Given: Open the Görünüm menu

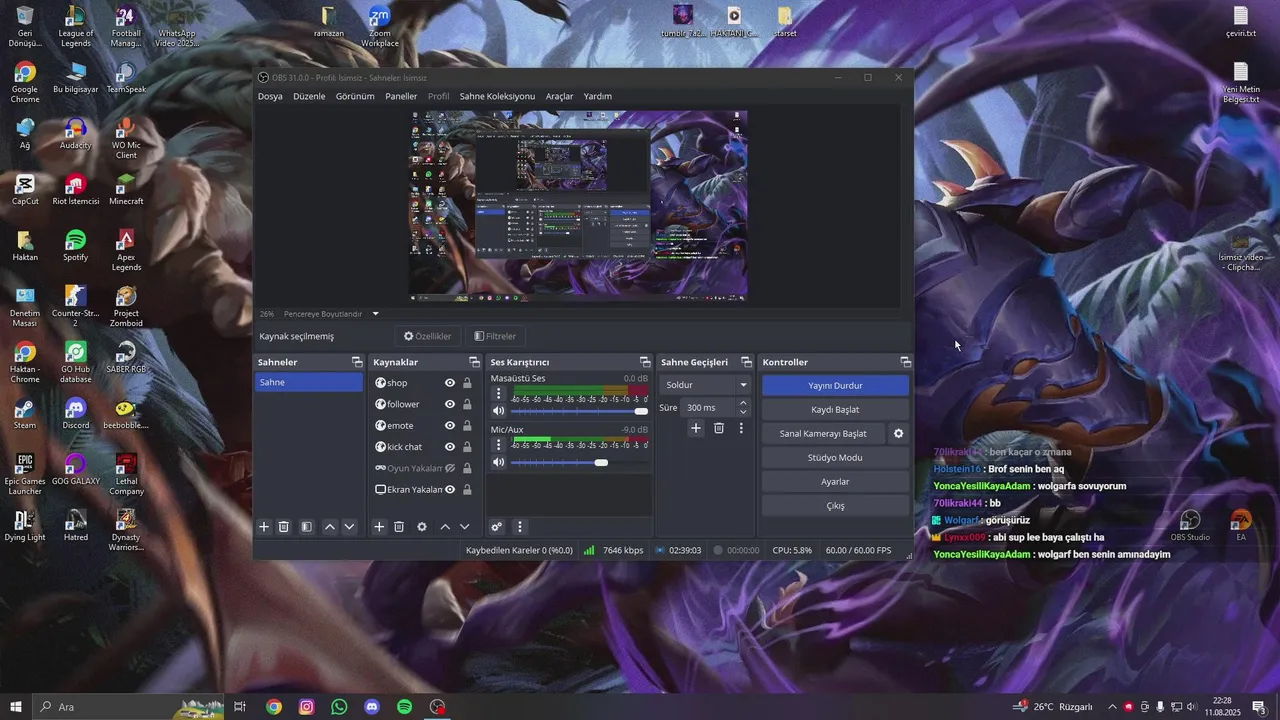Looking at the screenshot, I should pyautogui.click(x=355, y=96).
